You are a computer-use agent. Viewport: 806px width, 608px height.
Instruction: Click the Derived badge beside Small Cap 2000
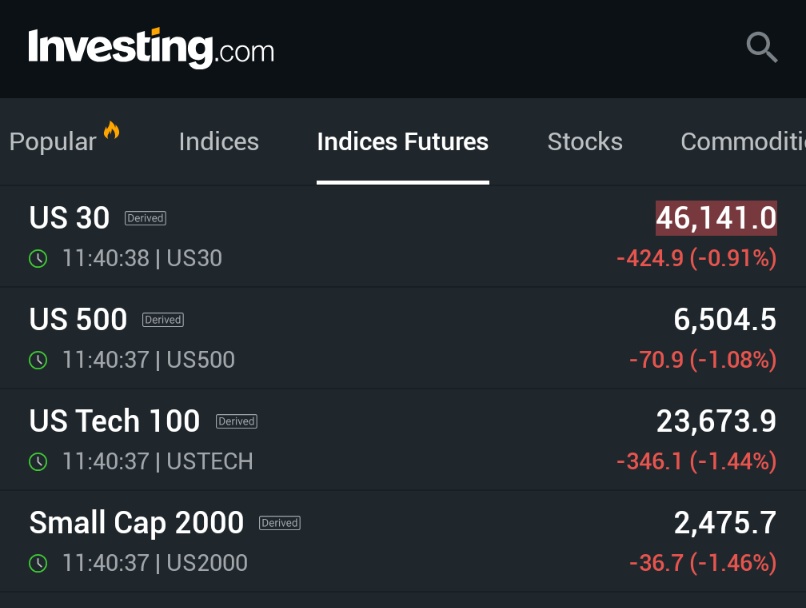[280, 523]
